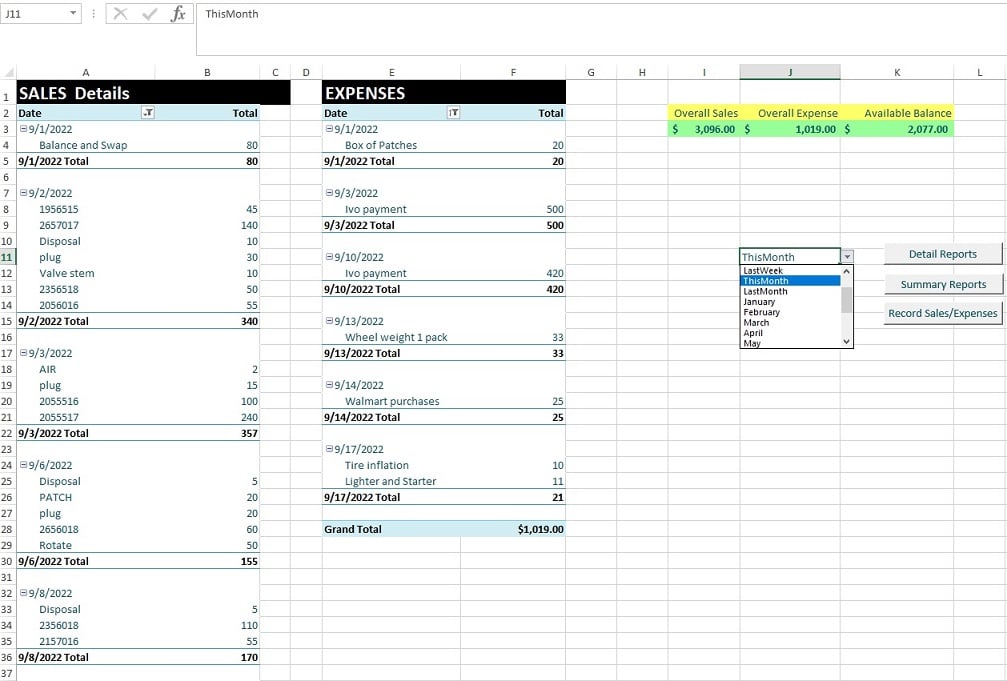The width and height of the screenshot is (1007, 681).
Task: Select April from the dropdown list
Action: click(791, 333)
